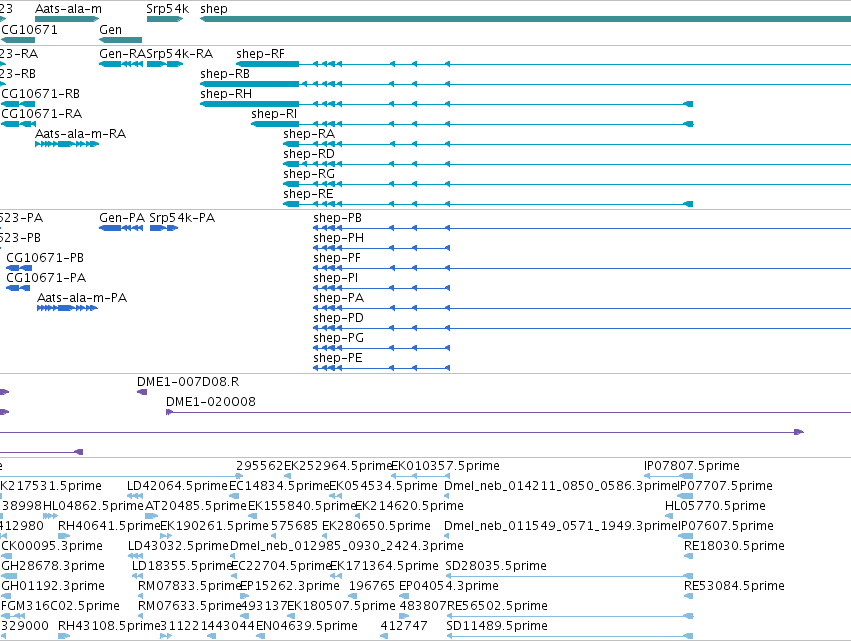The width and height of the screenshot is (851, 641).
Task: Select the Srp54k-PA protein label
Action: point(182,218)
